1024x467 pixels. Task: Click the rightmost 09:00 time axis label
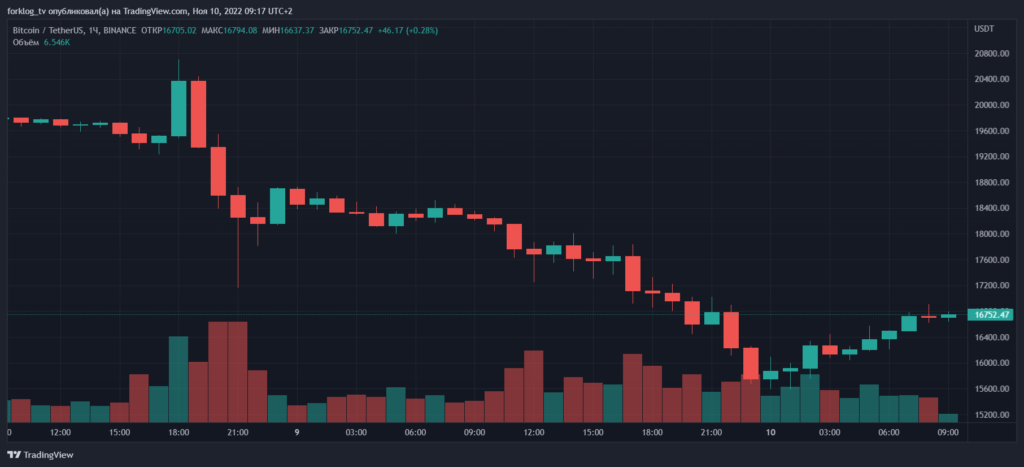tap(947, 433)
